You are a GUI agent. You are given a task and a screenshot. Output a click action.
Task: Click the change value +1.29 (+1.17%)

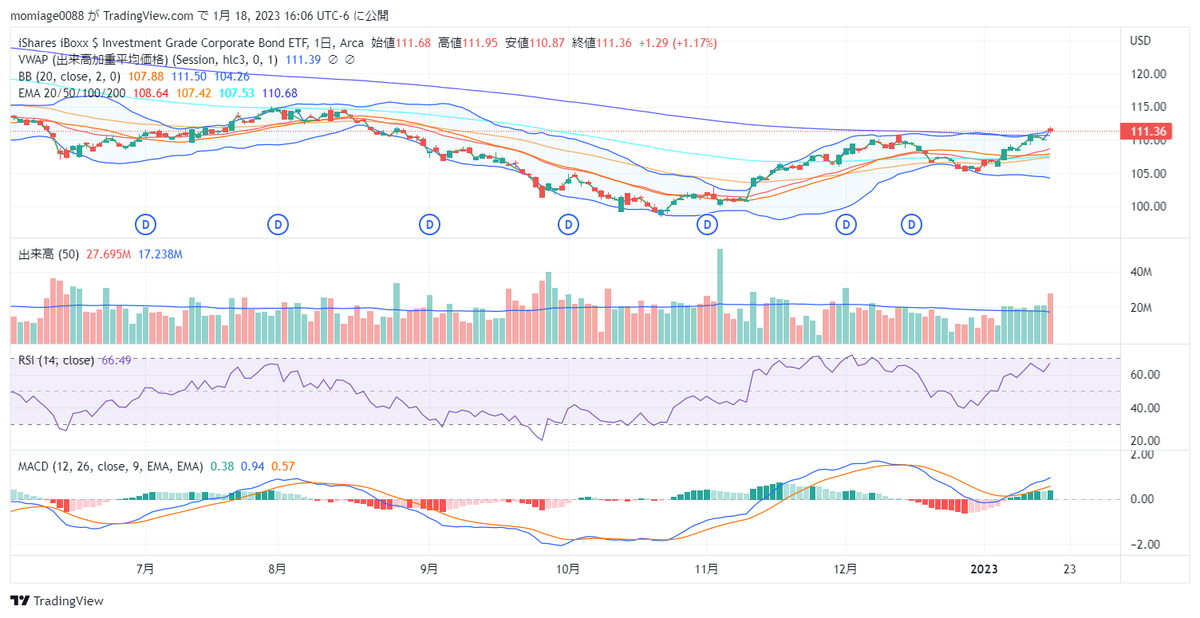pos(678,43)
